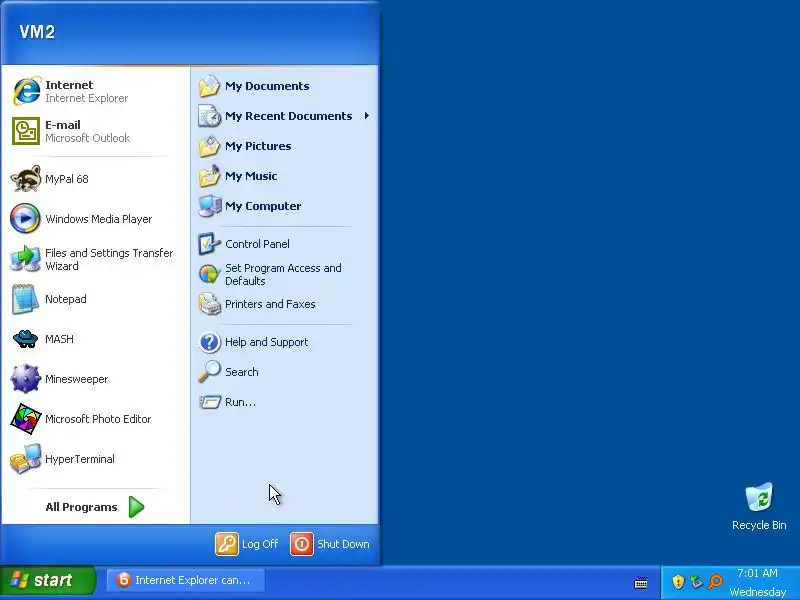Click the Internet Explorer subtitle text

click(86, 98)
